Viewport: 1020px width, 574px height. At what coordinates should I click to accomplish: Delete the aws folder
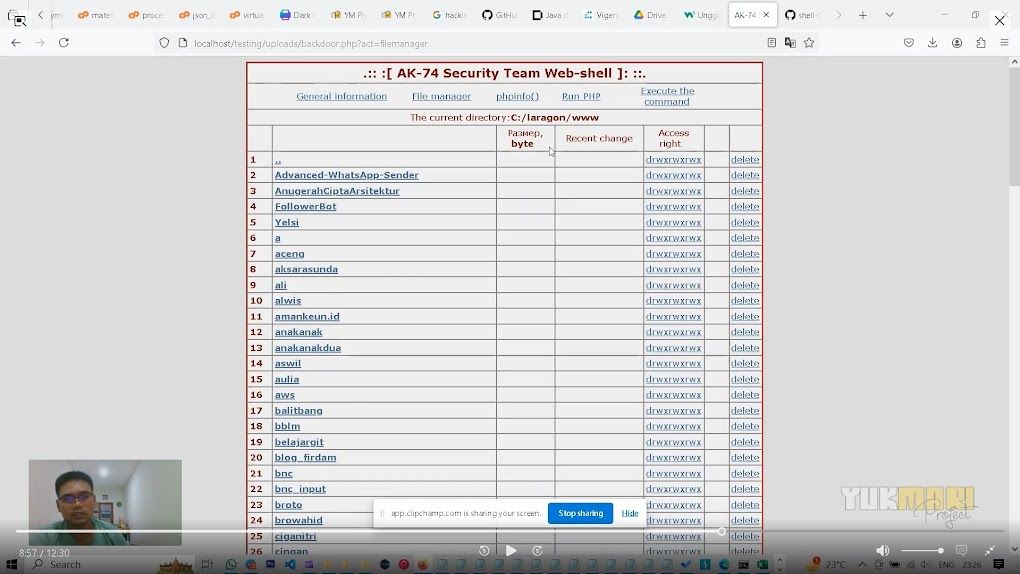point(745,395)
